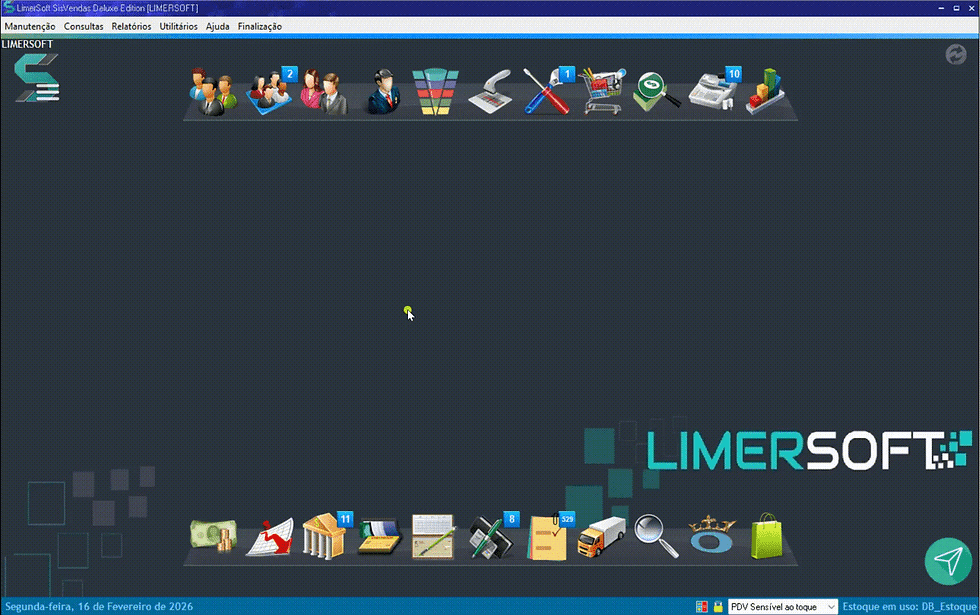
Task: Click the banknote and coins icon
Action: tap(214, 536)
